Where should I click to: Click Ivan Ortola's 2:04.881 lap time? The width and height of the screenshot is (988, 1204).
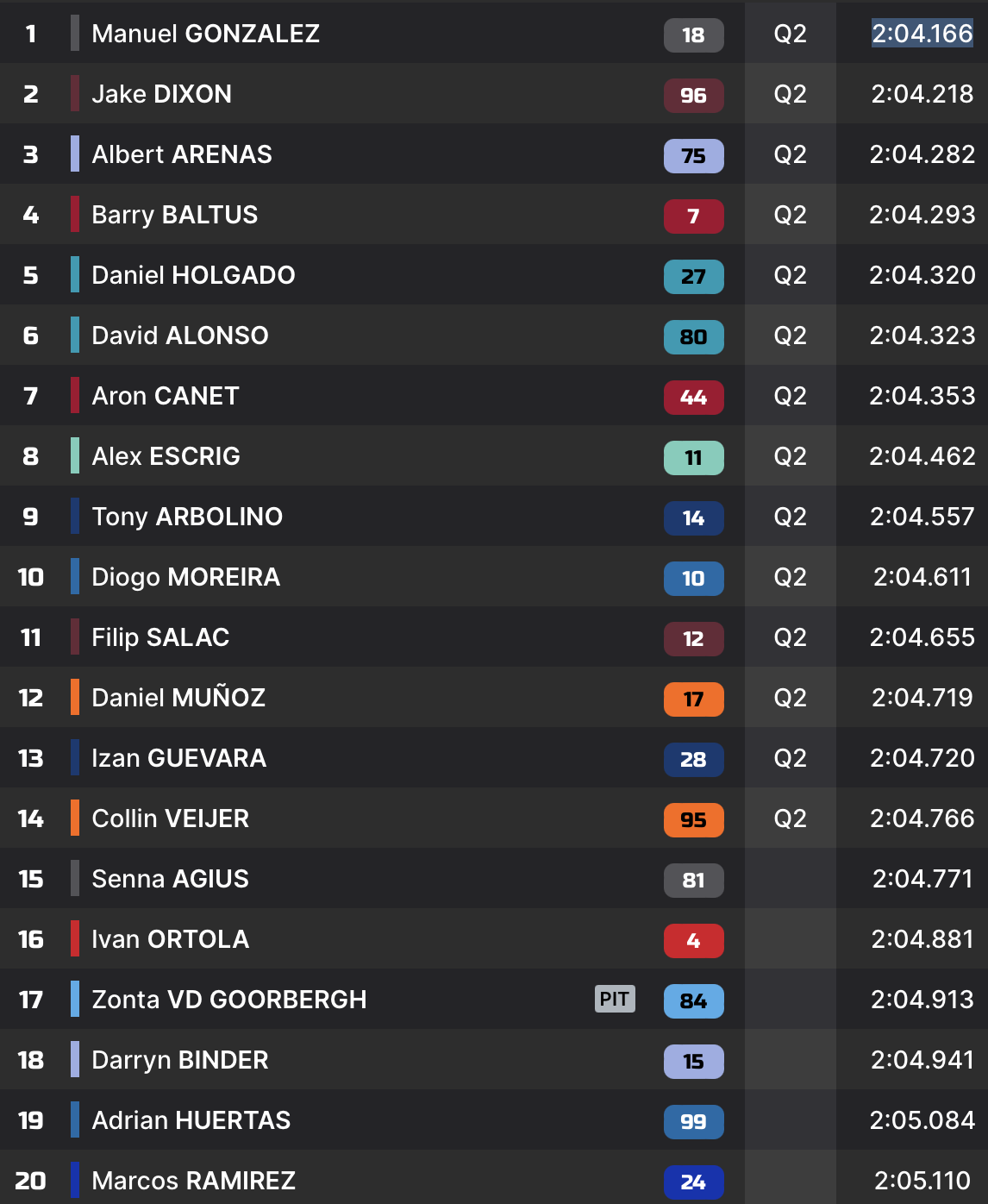tap(922, 939)
